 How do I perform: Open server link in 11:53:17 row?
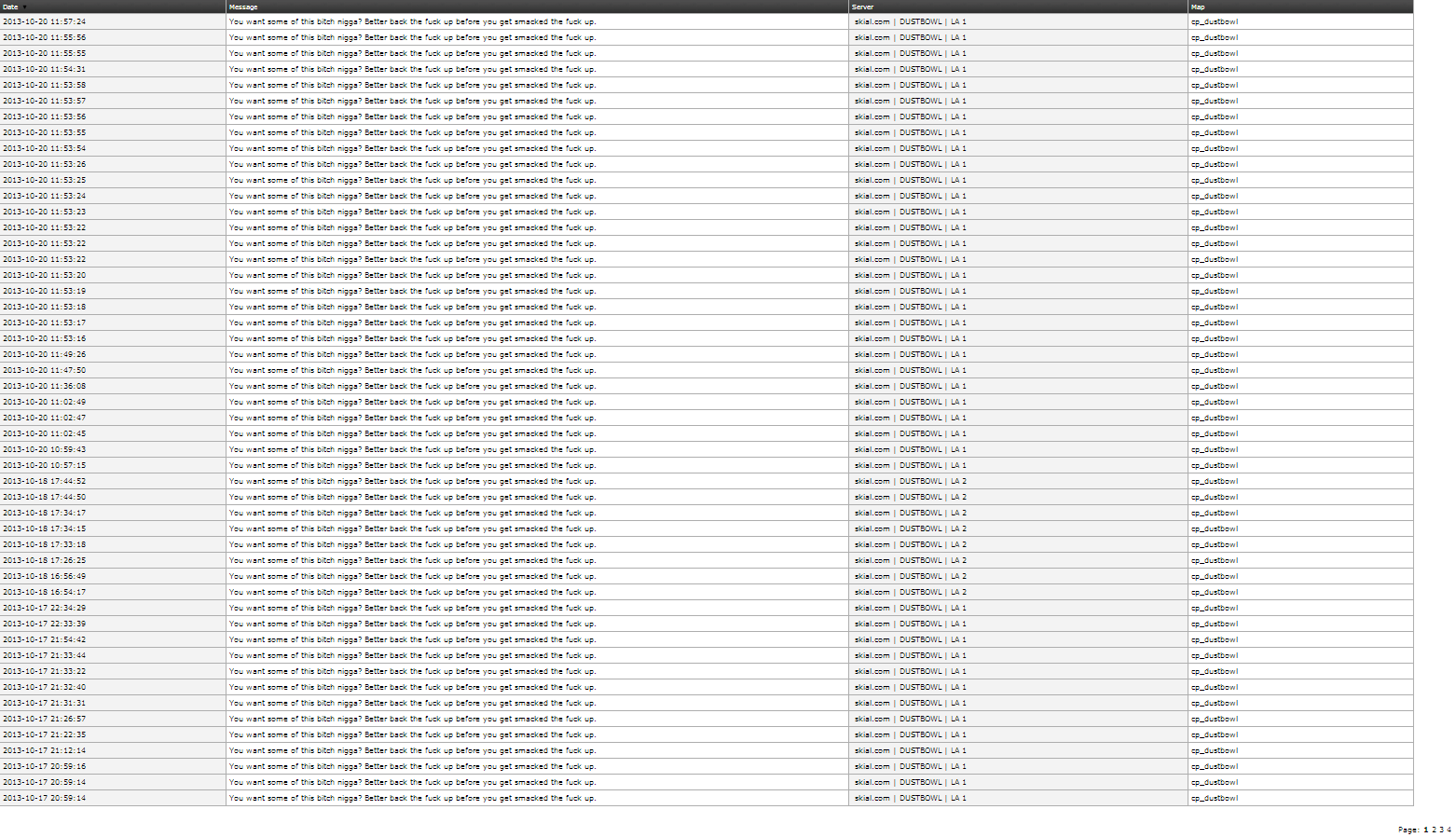tap(910, 322)
